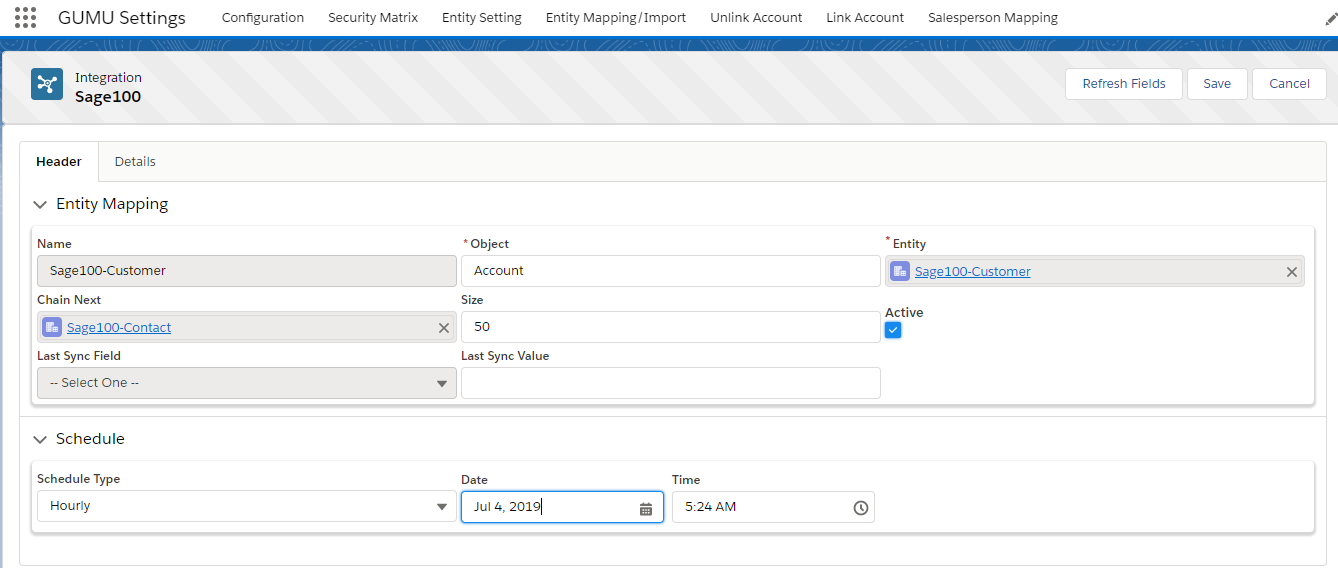Switch to the Details tab
Viewport: 1338px width, 568px height.
pos(135,161)
